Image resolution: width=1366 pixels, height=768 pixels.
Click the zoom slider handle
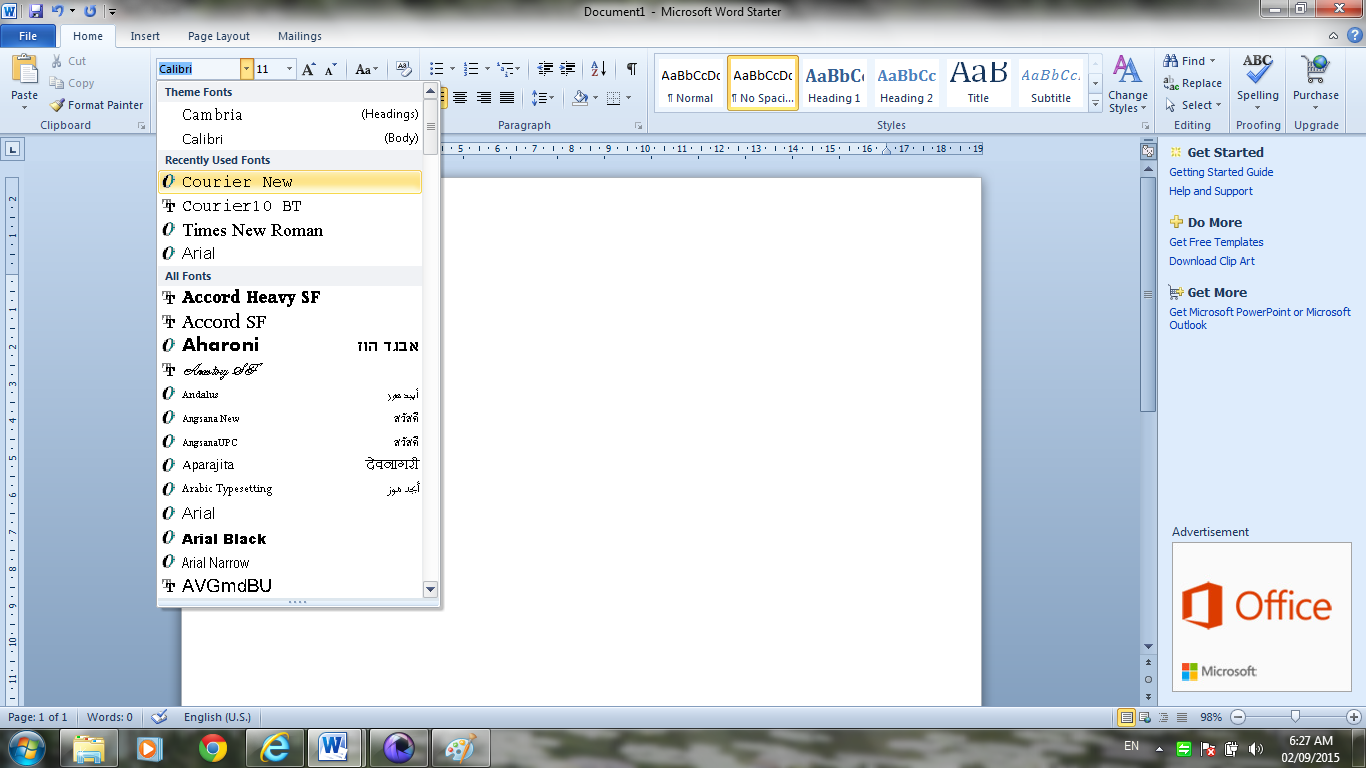pos(1296,716)
